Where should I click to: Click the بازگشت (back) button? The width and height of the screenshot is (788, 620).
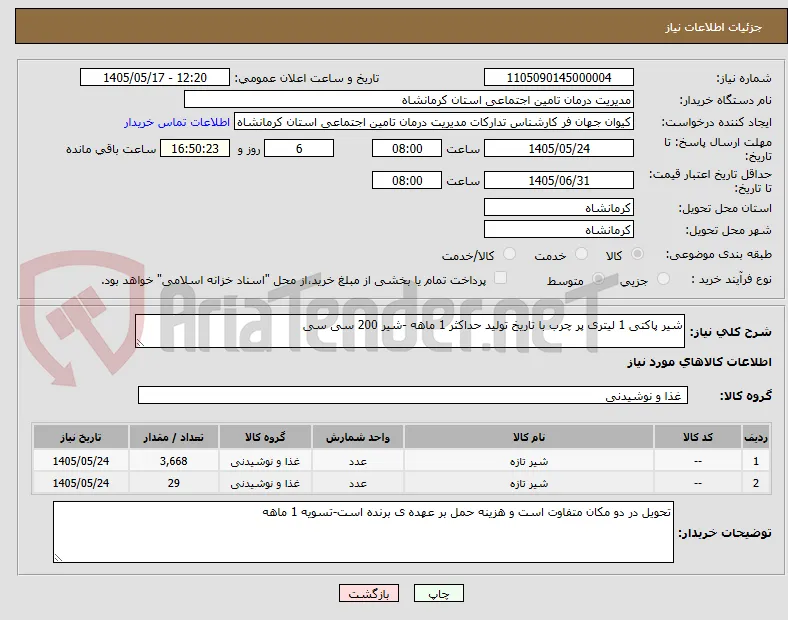[x=369, y=593]
